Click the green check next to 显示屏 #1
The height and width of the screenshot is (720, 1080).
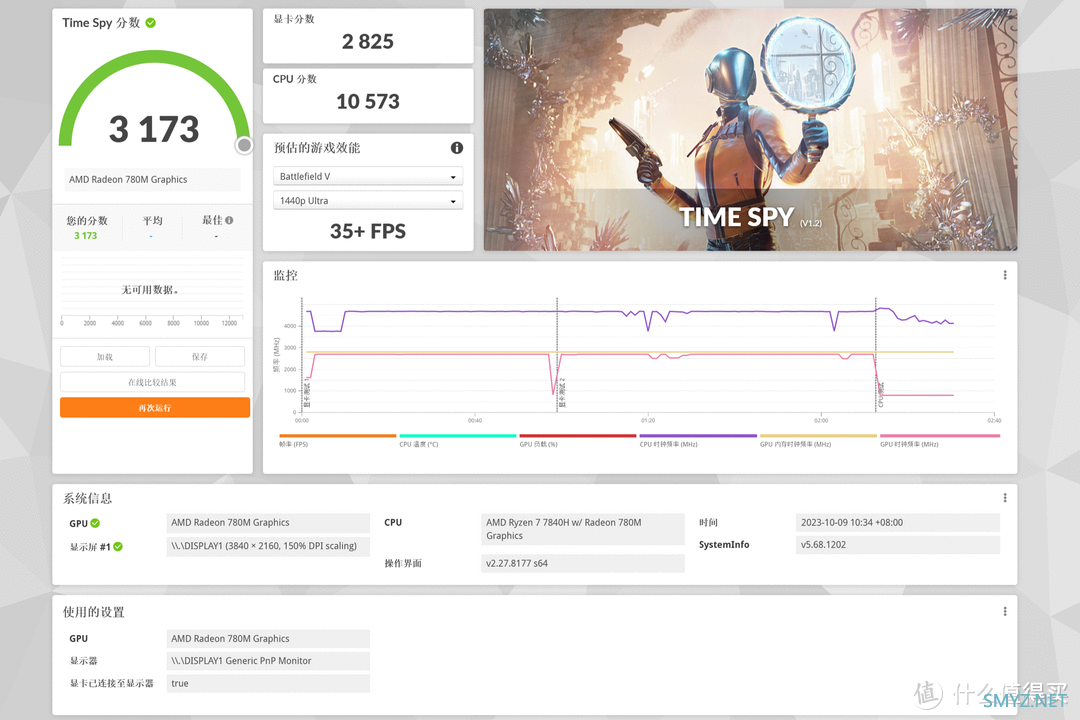[118, 546]
